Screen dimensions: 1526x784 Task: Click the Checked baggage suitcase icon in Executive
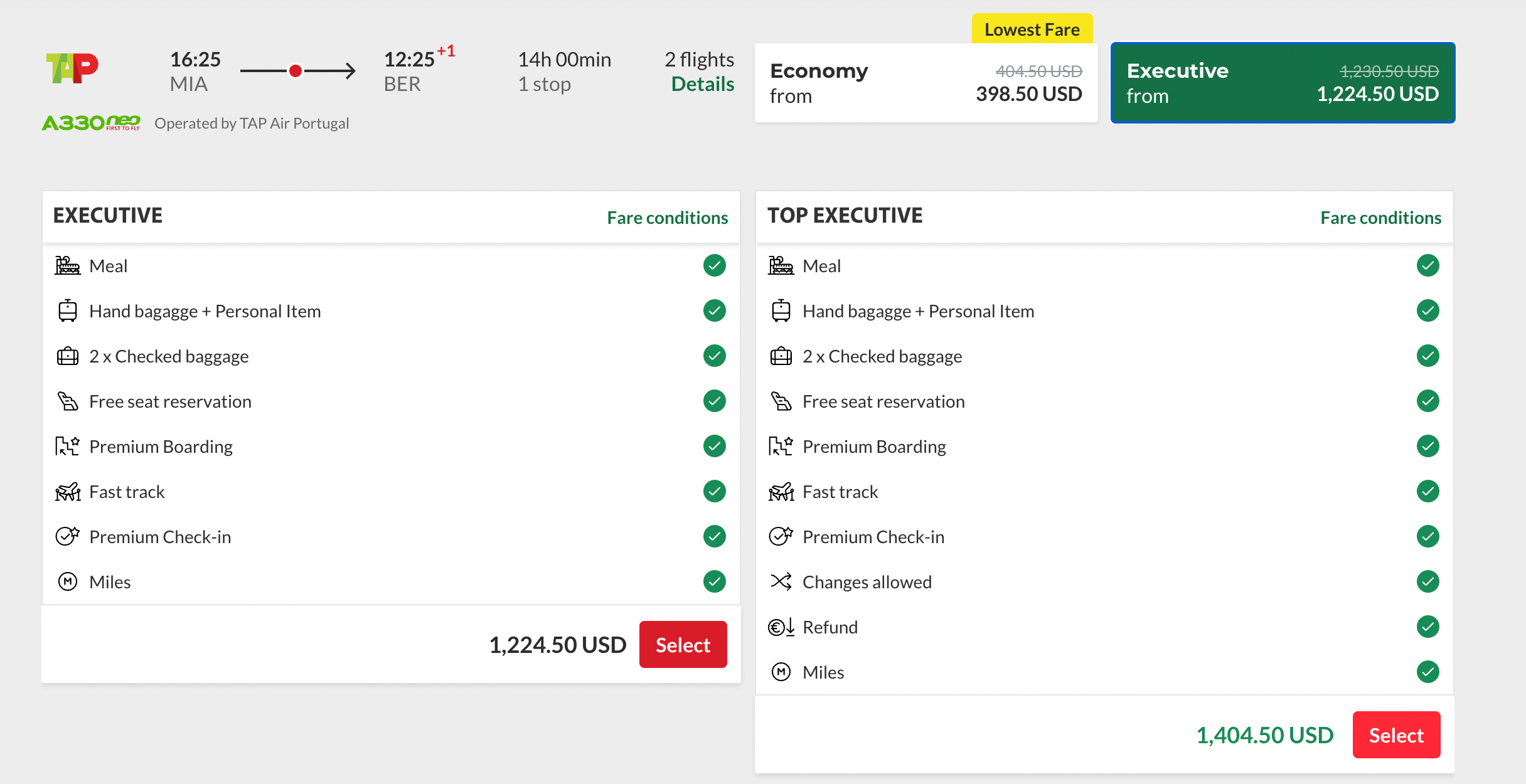click(x=67, y=356)
